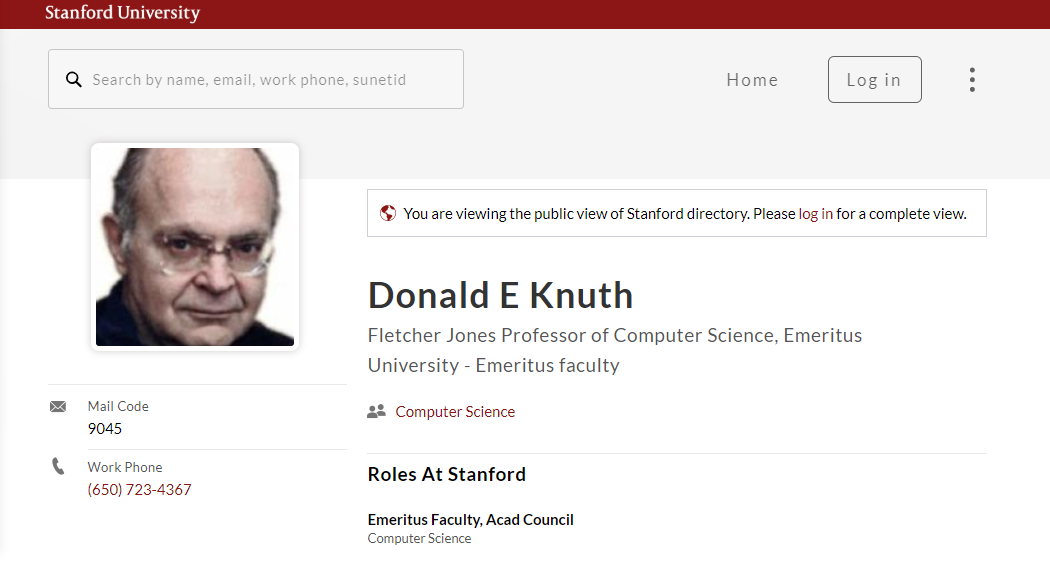Click the search magnifier icon

[74, 80]
